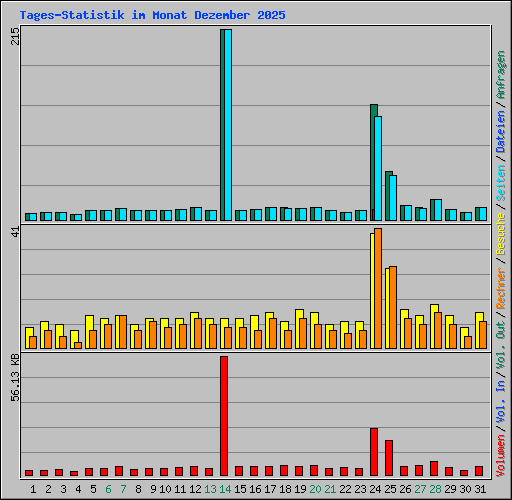512x500 pixels.
Task: Click the 'Dateien' legend label
Action: 501,132
